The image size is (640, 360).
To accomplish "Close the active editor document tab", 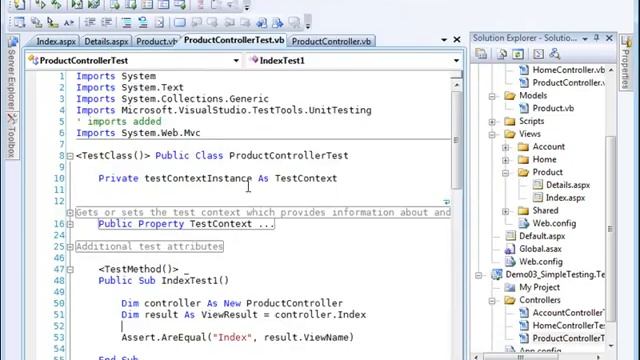I will coord(457,40).
